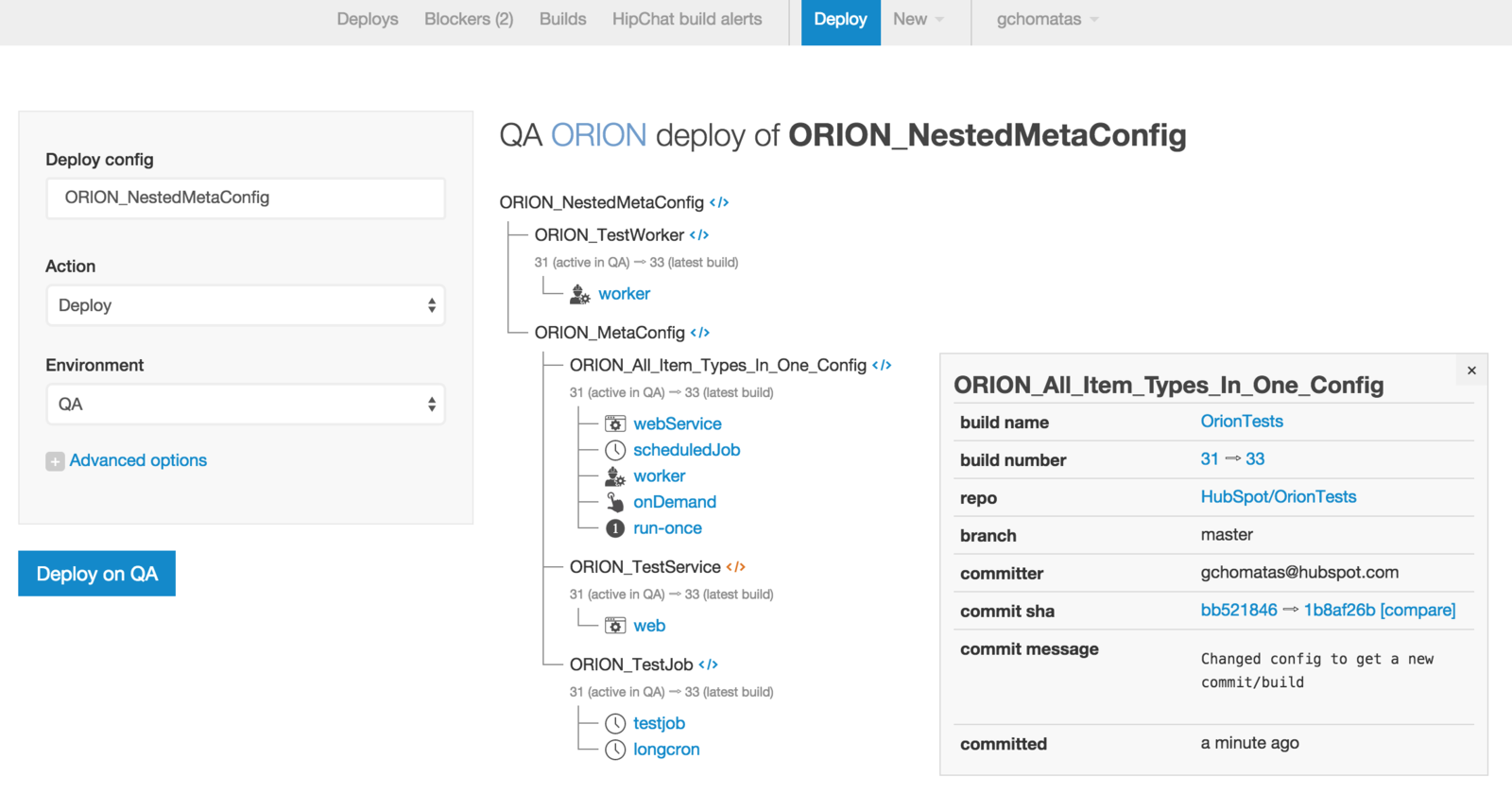Click plus icon beside Advanced options
The image size is (1512, 811).
tap(56, 461)
